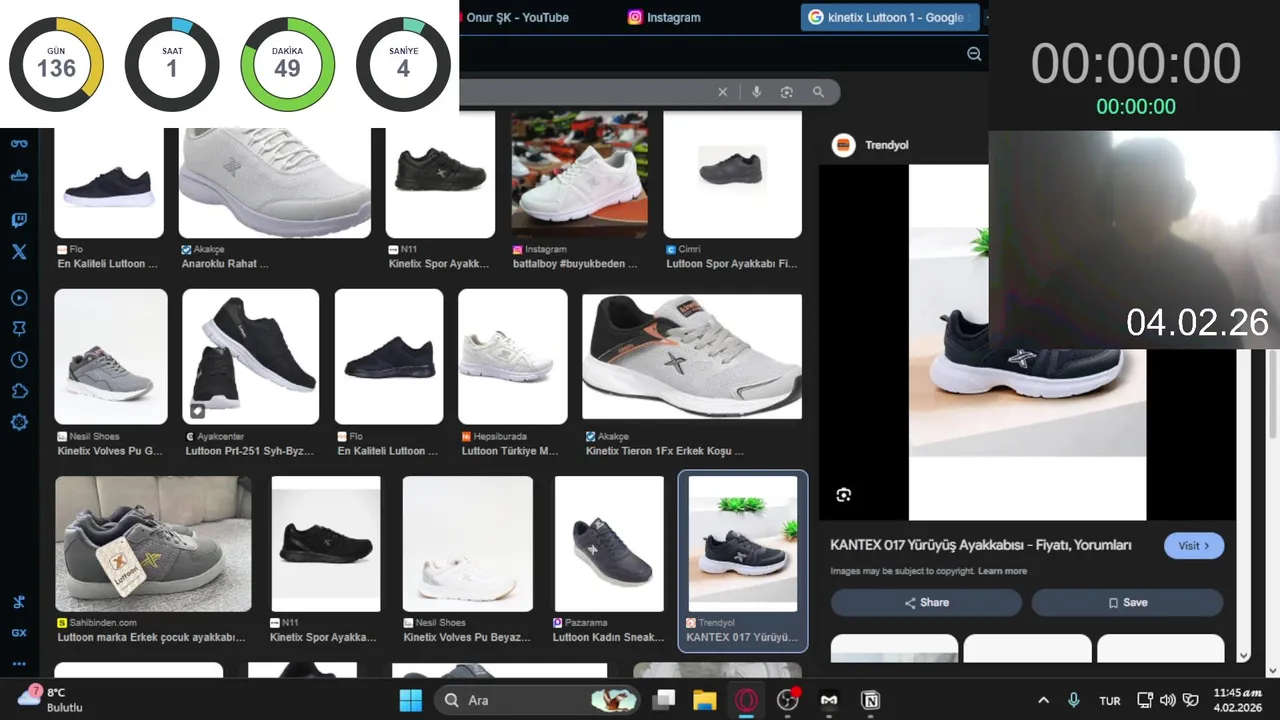Open Google Lens camera search icon
This screenshot has width=1280, height=720.
pyautogui.click(x=787, y=92)
